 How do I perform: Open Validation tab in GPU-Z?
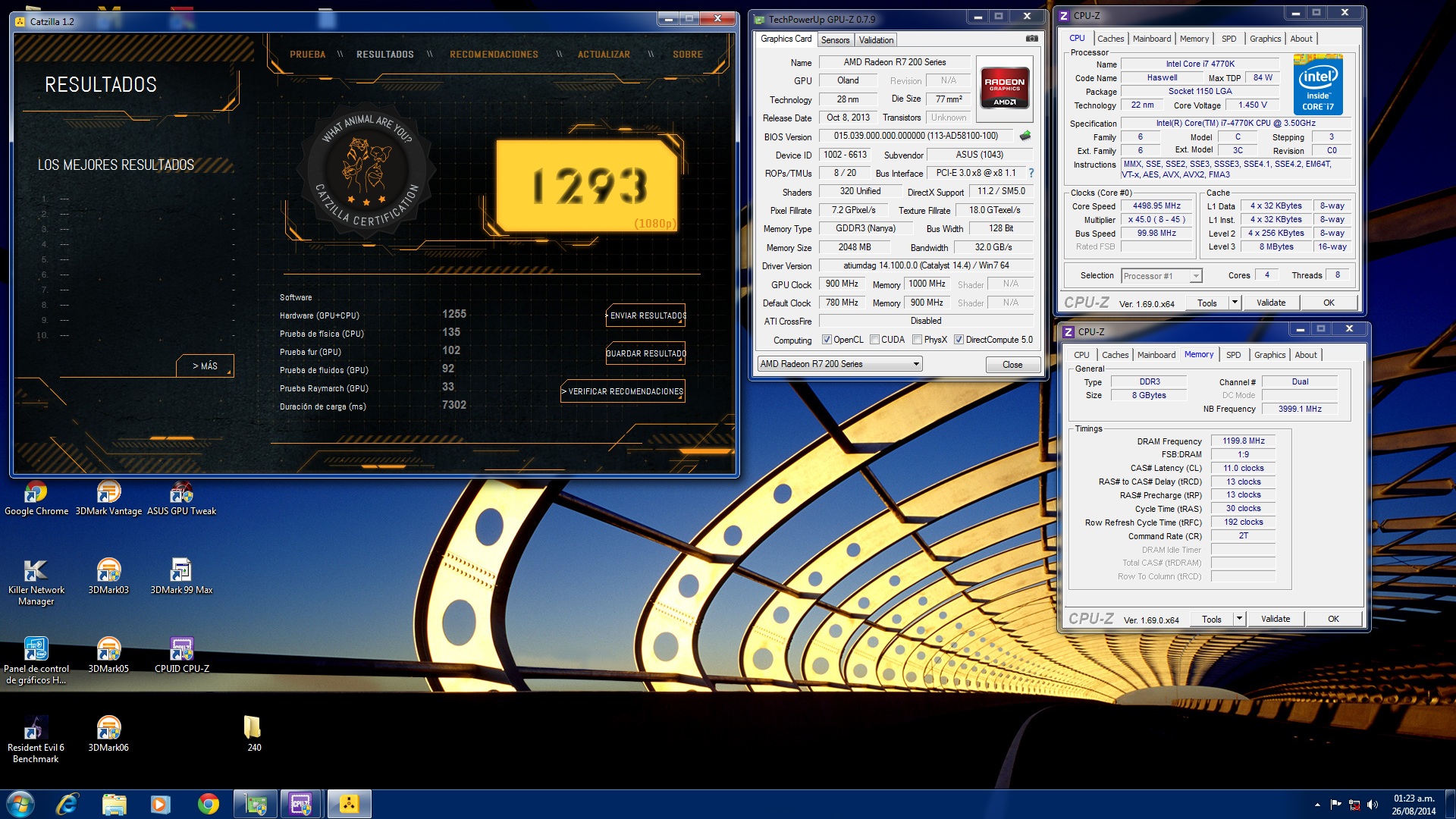[876, 40]
